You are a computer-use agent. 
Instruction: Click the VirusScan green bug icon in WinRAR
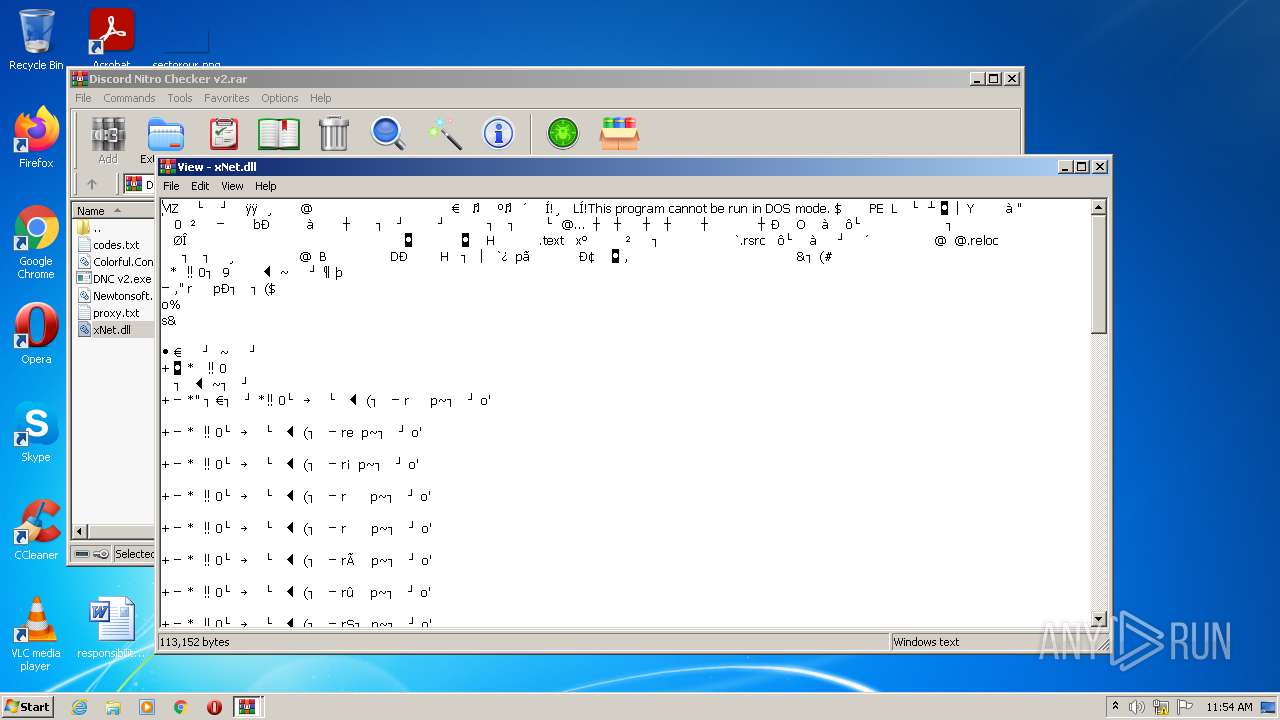click(563, 133)
